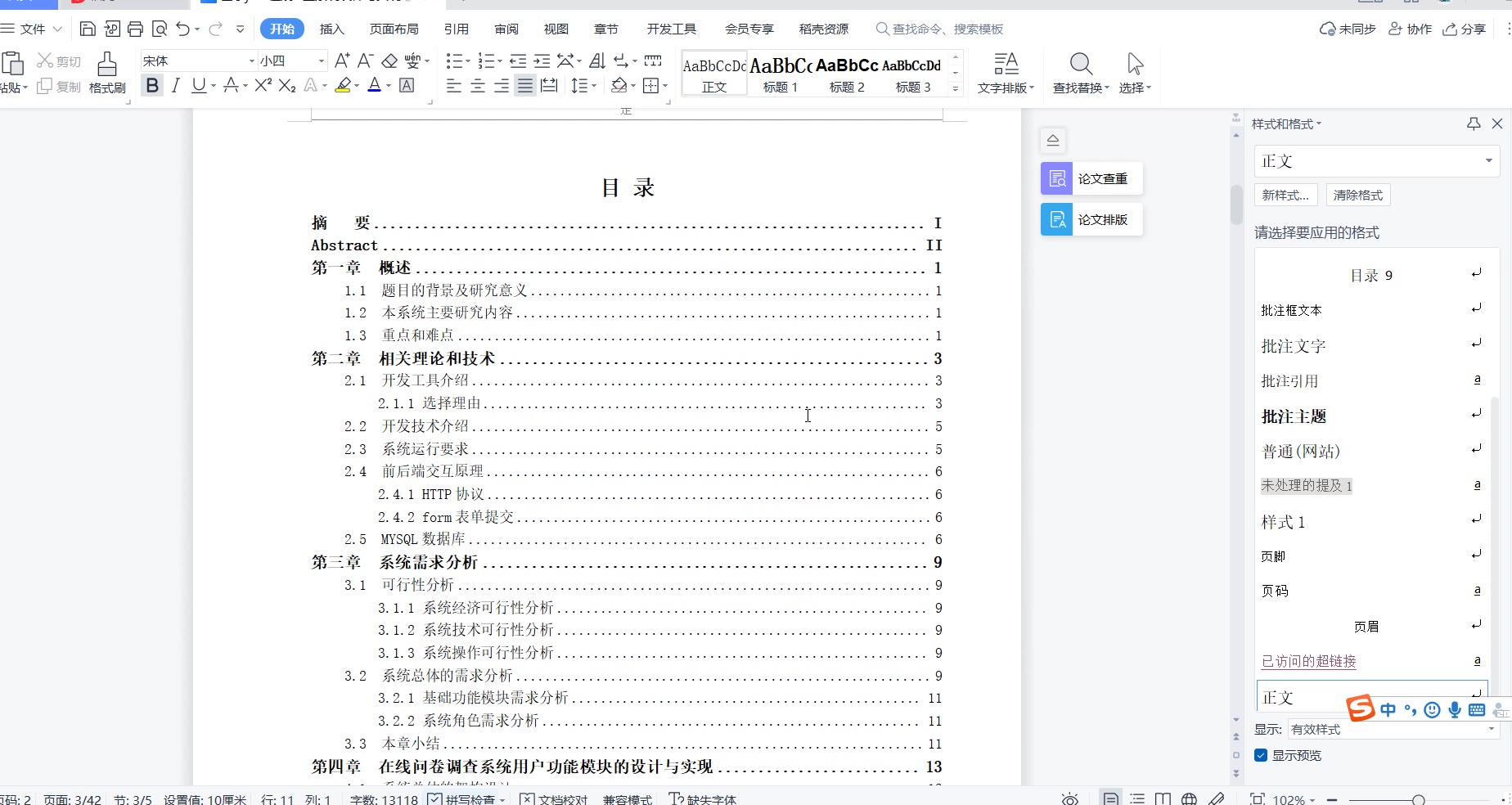The image size is (1512, 805).
Task: Apply distributed alignment to paragraph
Action: 549,85
